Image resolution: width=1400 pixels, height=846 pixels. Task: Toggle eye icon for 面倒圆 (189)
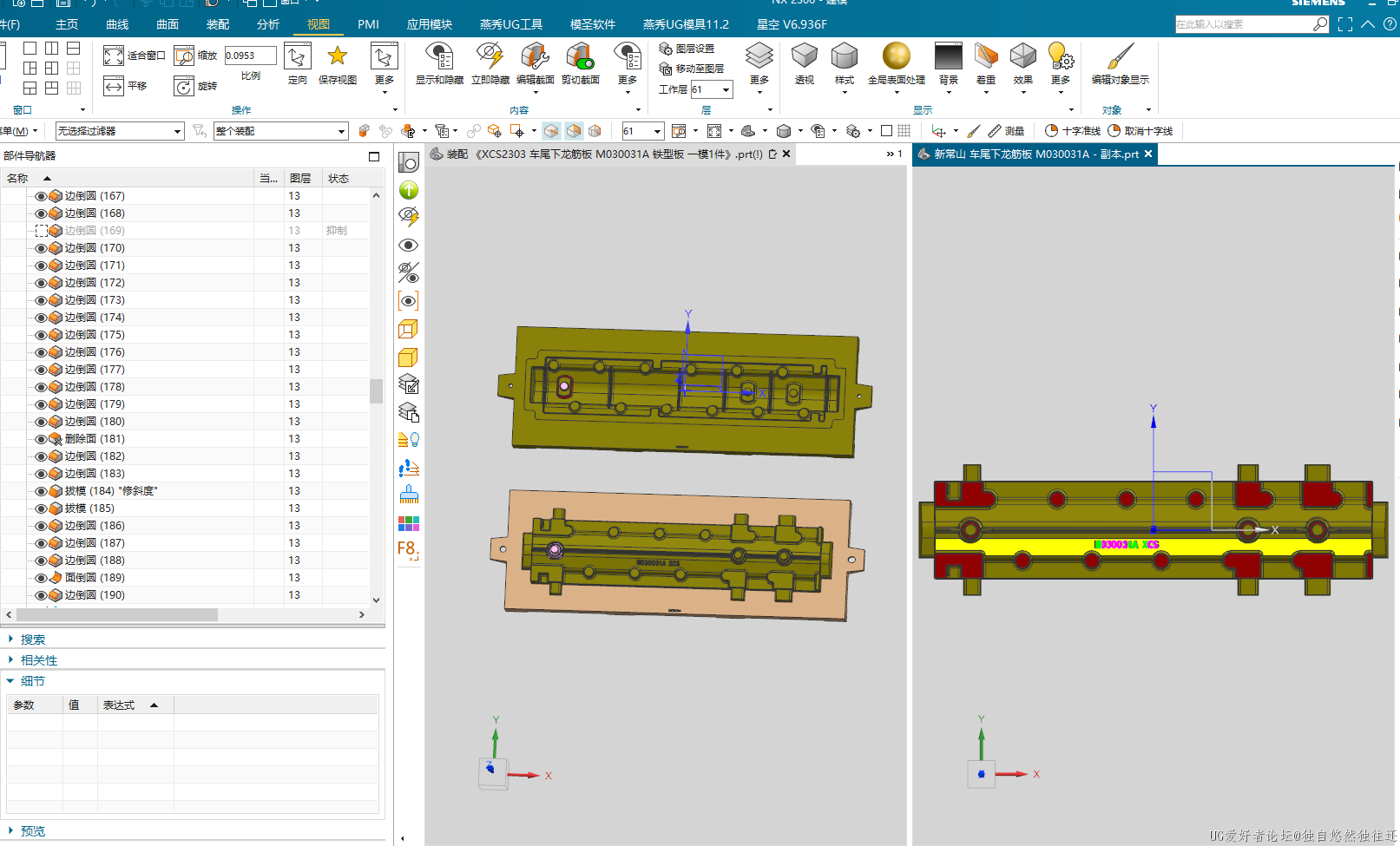click(x=41, y=578)
